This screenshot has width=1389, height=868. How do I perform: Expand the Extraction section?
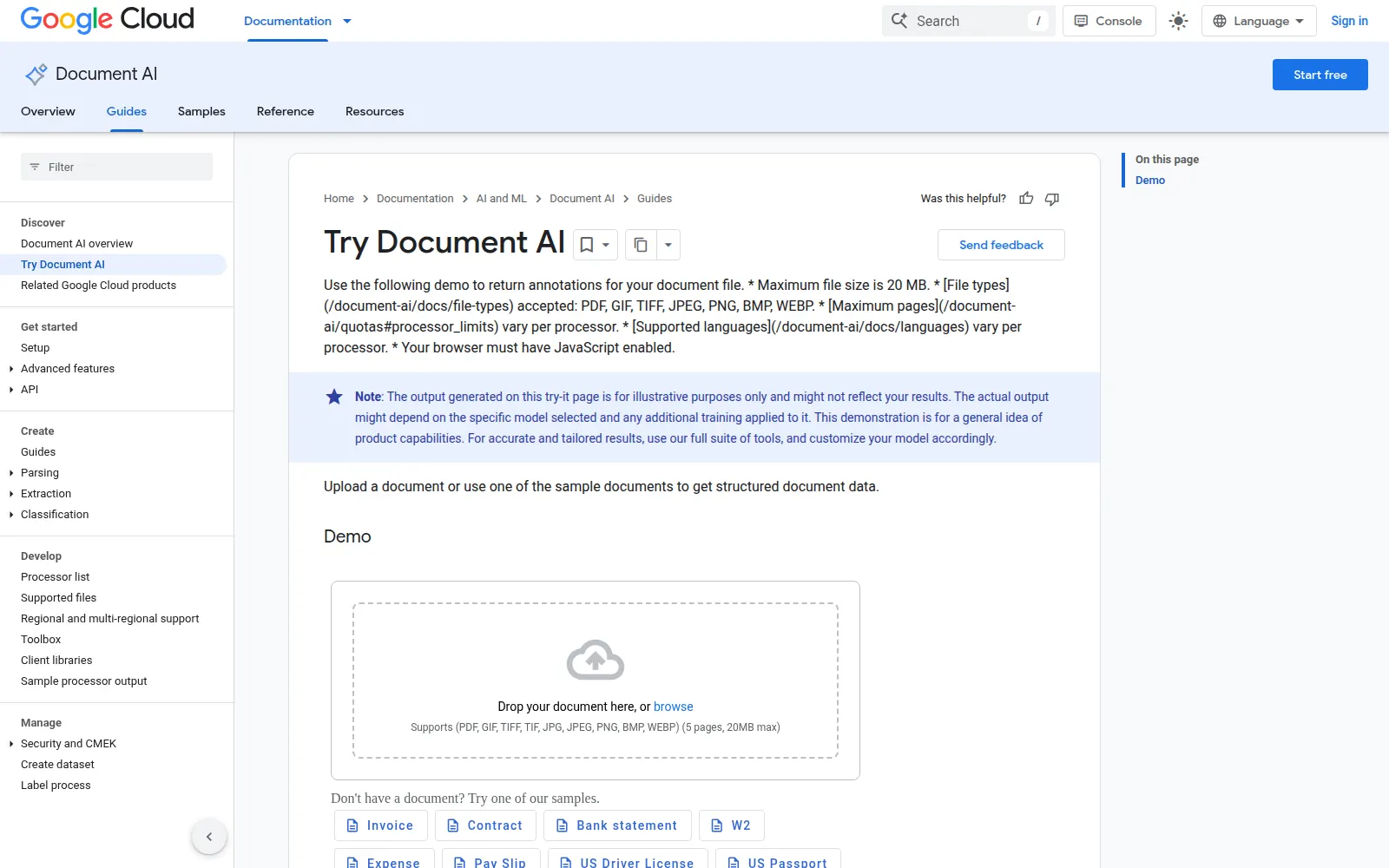point(11,494)
